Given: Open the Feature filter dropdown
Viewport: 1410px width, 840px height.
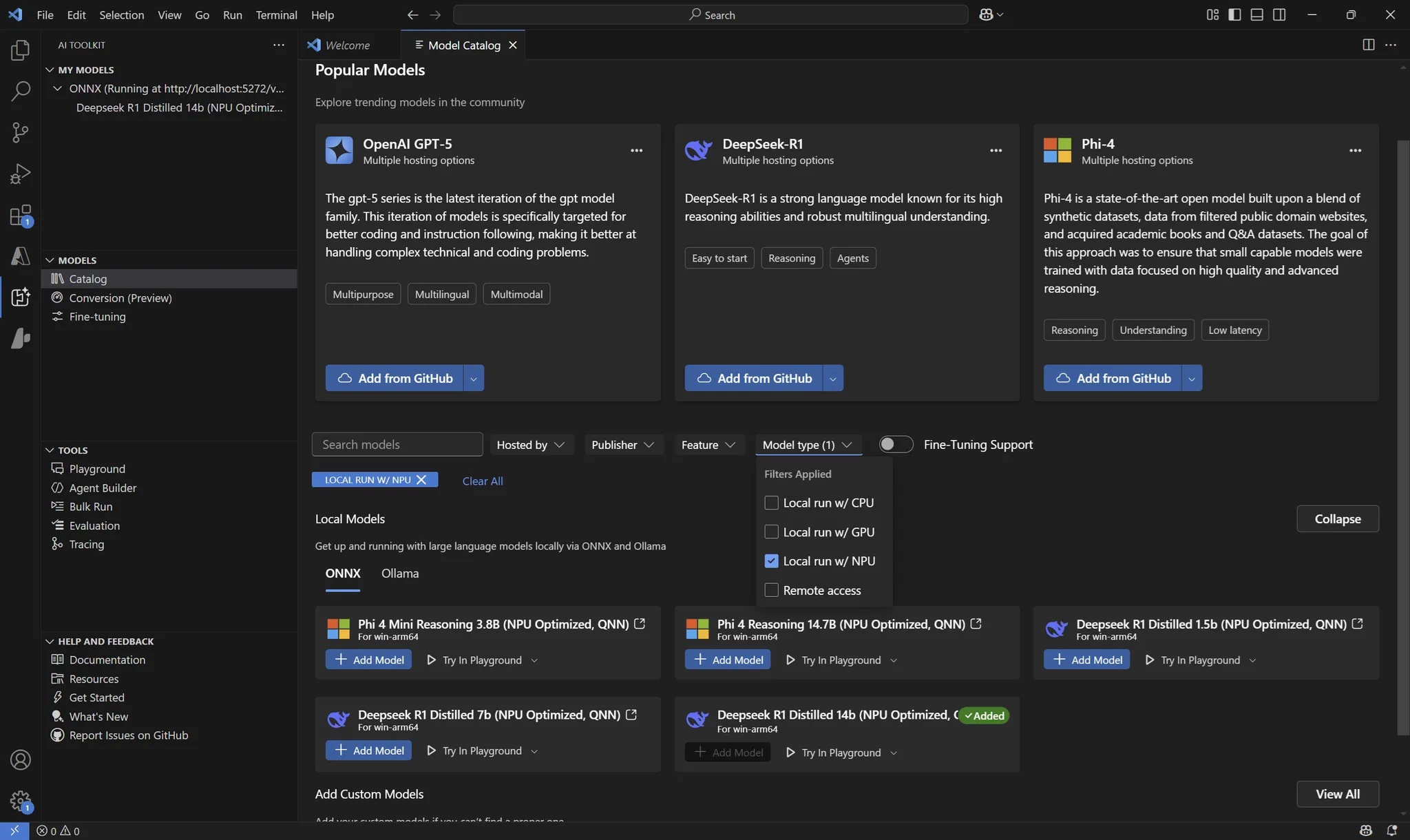Looking at the screenshot, I should pos(708,445).
